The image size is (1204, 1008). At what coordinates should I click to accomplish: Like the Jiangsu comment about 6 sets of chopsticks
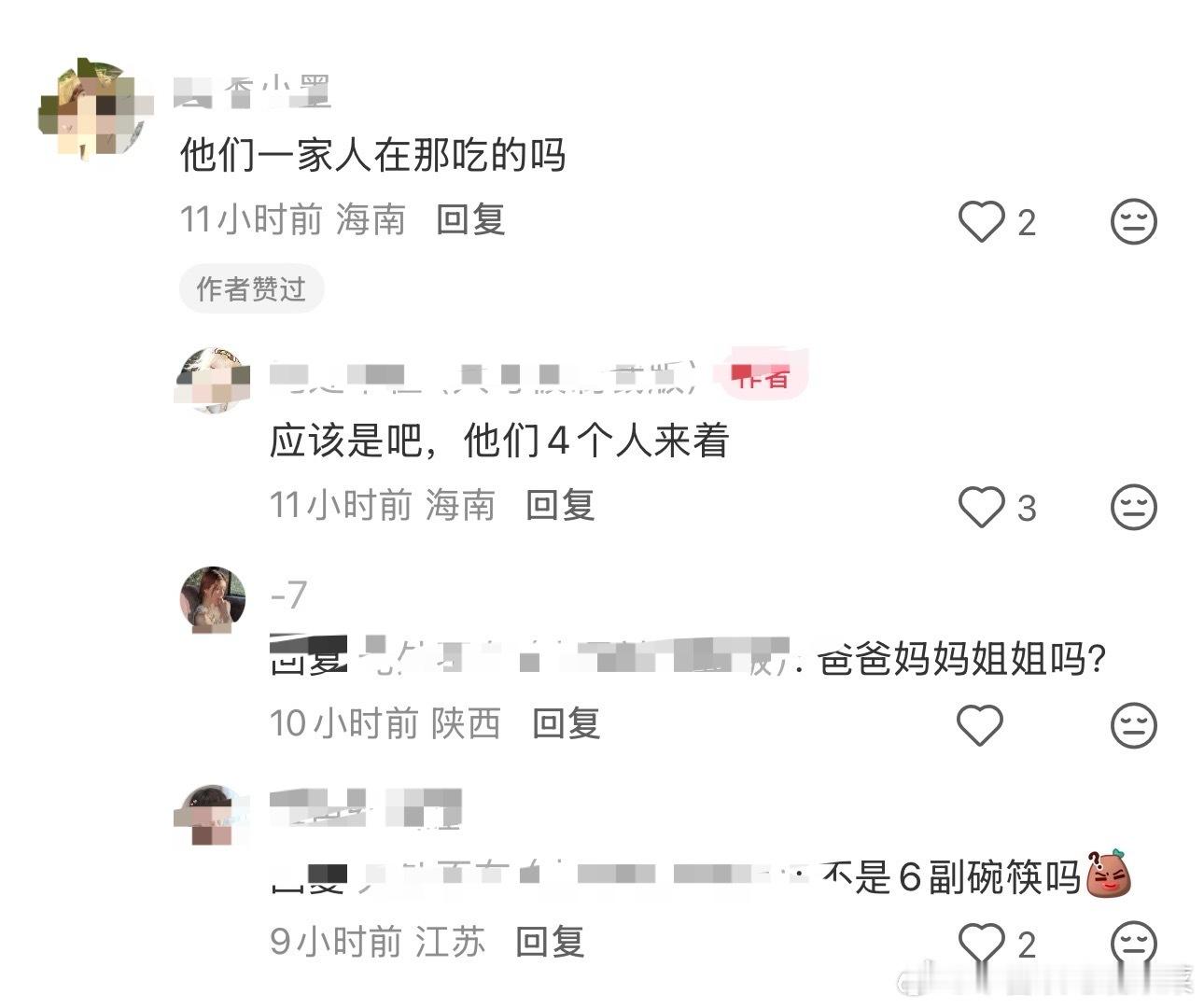(x=982, y=944)
